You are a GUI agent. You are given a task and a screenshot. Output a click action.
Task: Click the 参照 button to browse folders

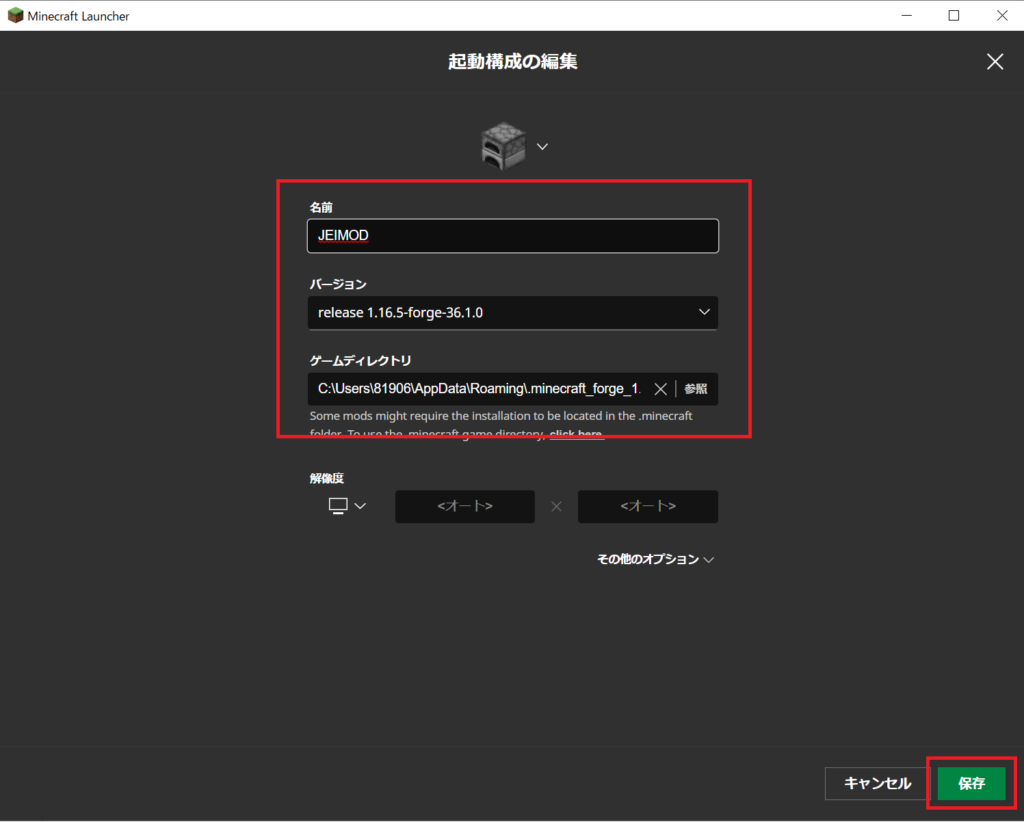click(695, 389)
